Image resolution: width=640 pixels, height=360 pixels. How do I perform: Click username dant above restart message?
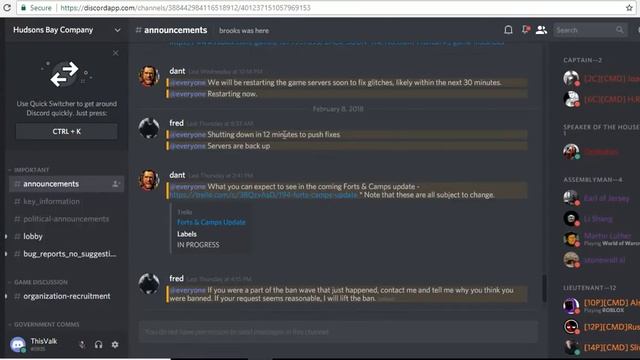[x=177, y=71]
